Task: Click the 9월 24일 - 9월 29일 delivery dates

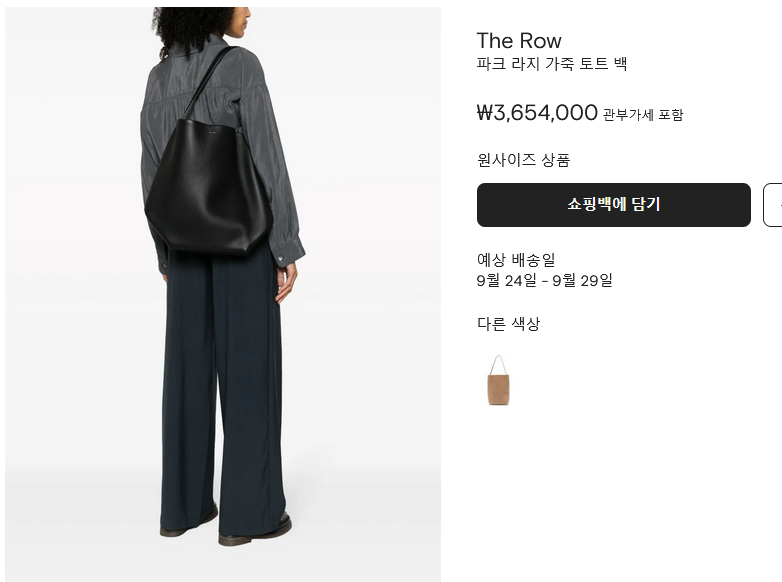Action: [x=545, y=280]
